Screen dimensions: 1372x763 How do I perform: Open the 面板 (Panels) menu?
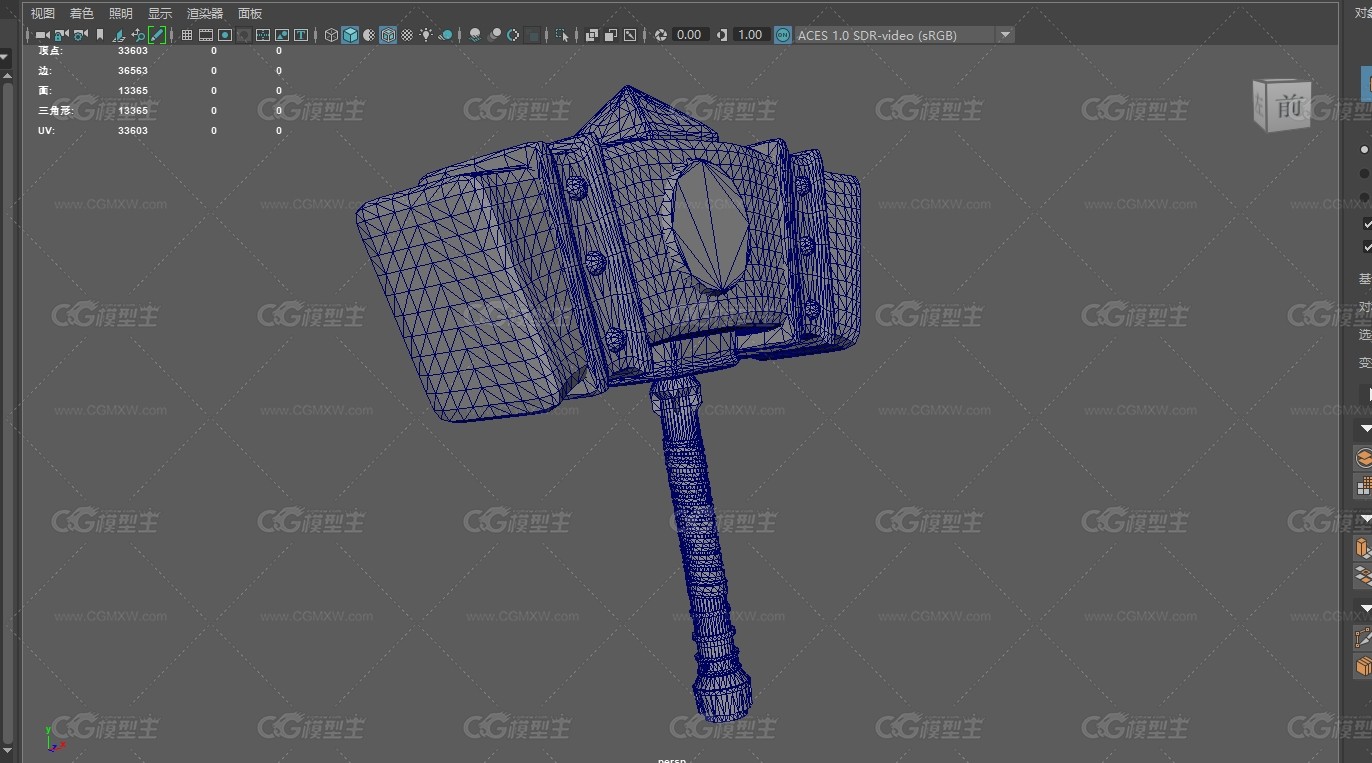point(250,13)
